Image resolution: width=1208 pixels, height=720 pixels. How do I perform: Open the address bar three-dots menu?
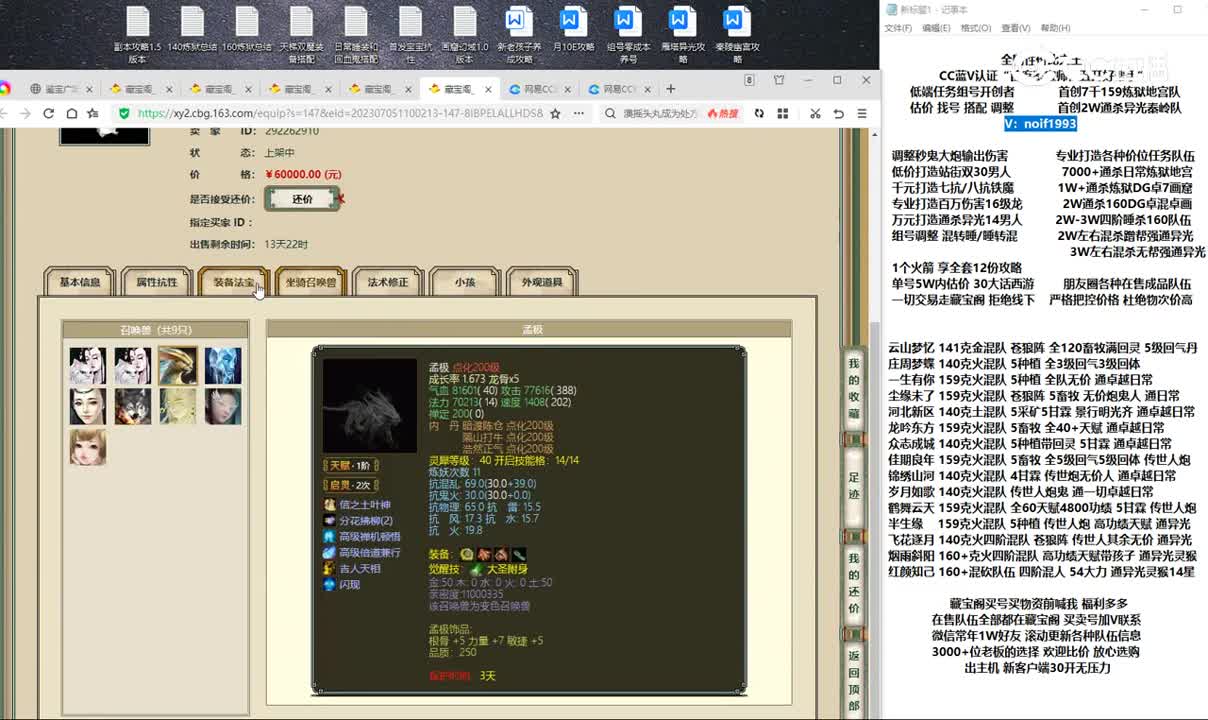click(580, 113)
